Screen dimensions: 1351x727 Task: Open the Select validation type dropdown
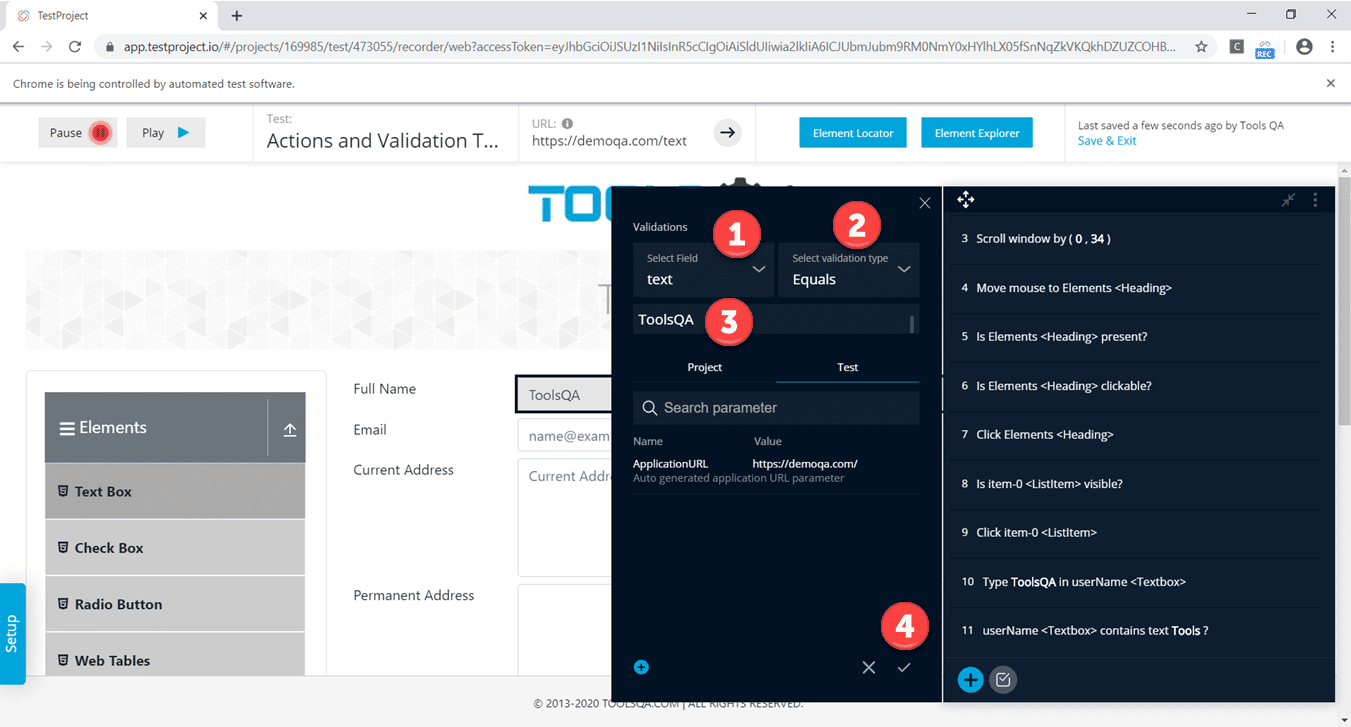tap(848, 270)
